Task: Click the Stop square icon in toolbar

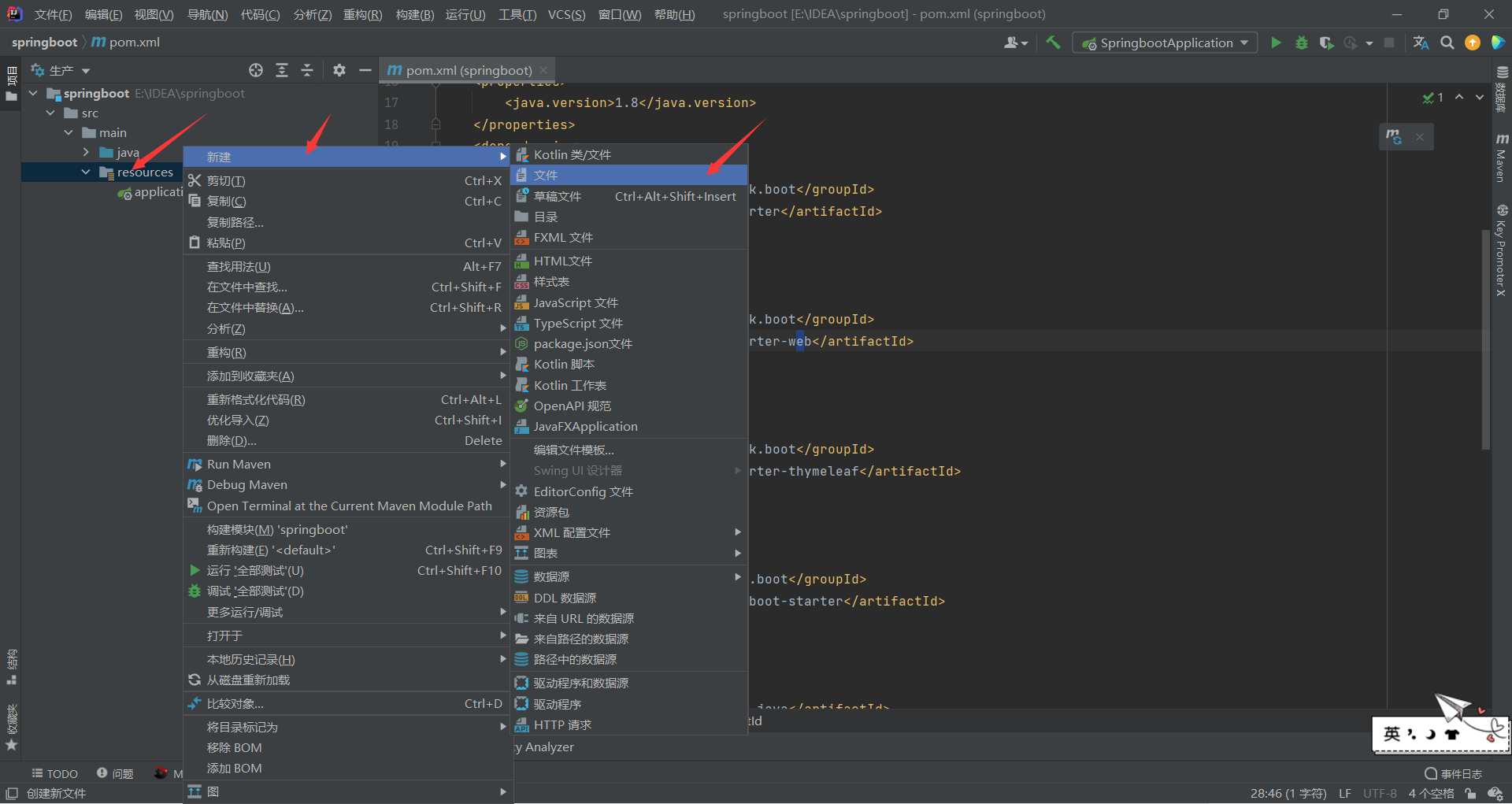Action: [x=1389, y=43]
